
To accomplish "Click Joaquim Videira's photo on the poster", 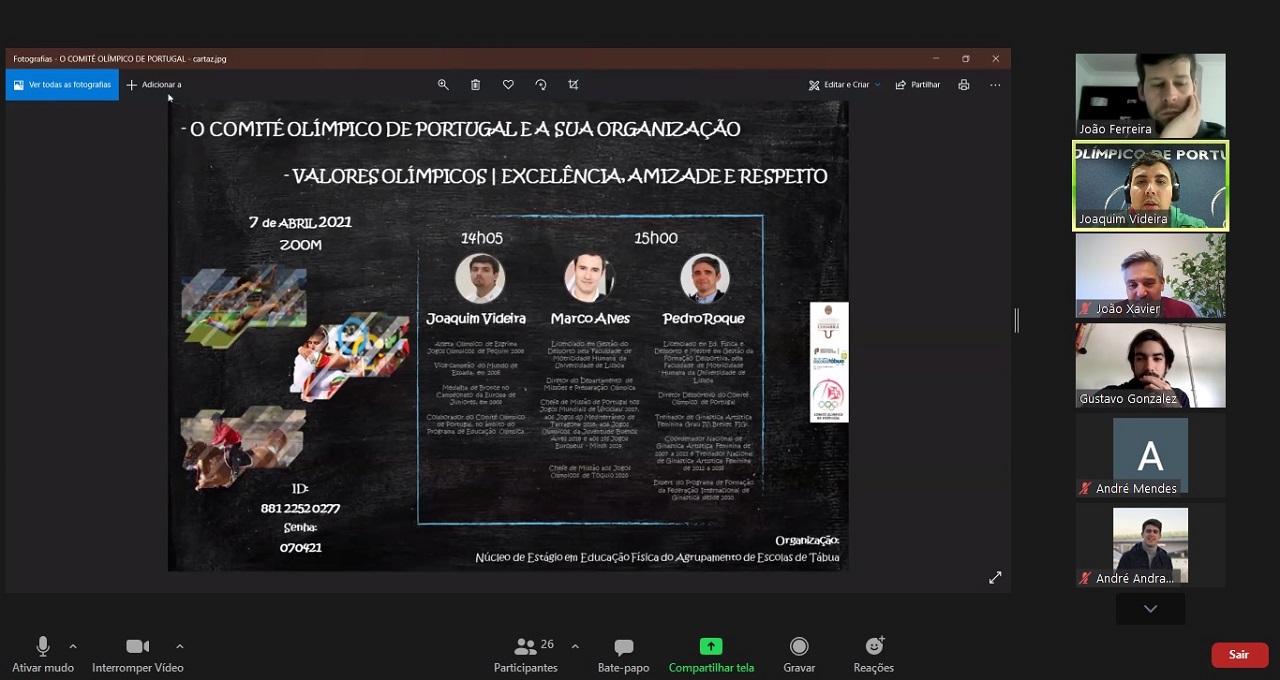I will pyautogui.click(x=479, y=278).
